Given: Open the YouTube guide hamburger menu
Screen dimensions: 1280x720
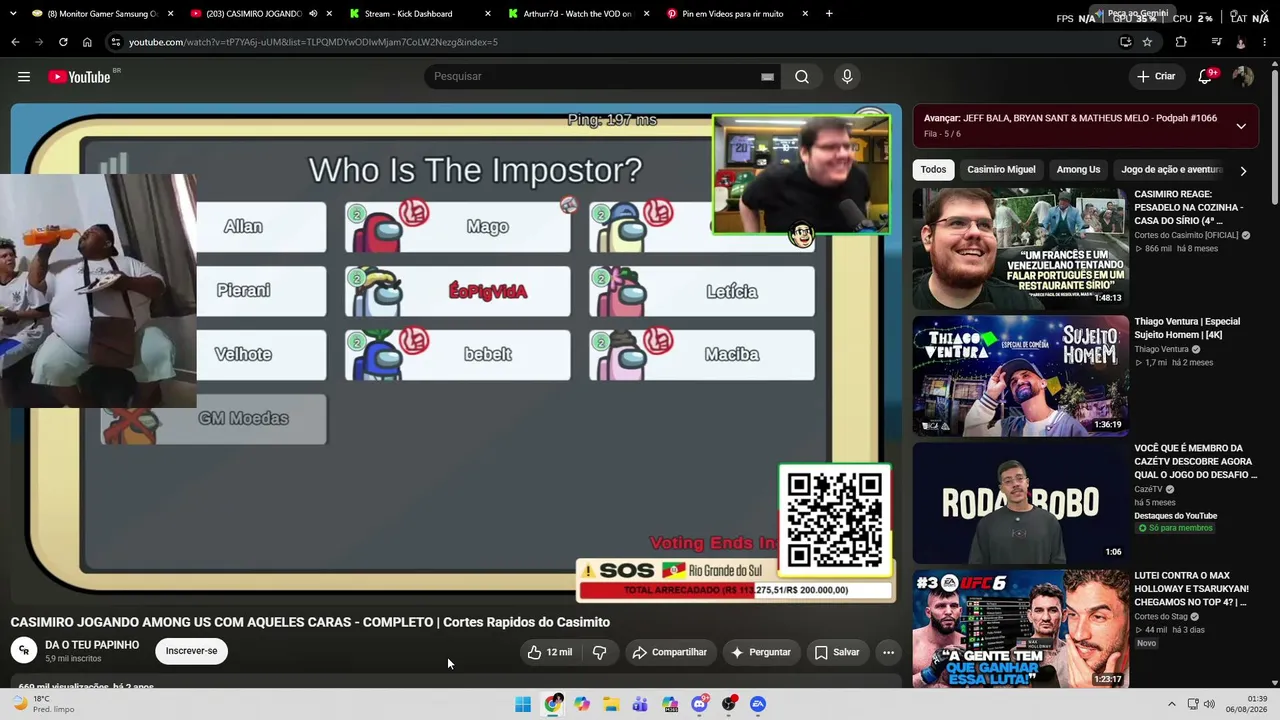Looking at the screenshot, I should [24, 77].
